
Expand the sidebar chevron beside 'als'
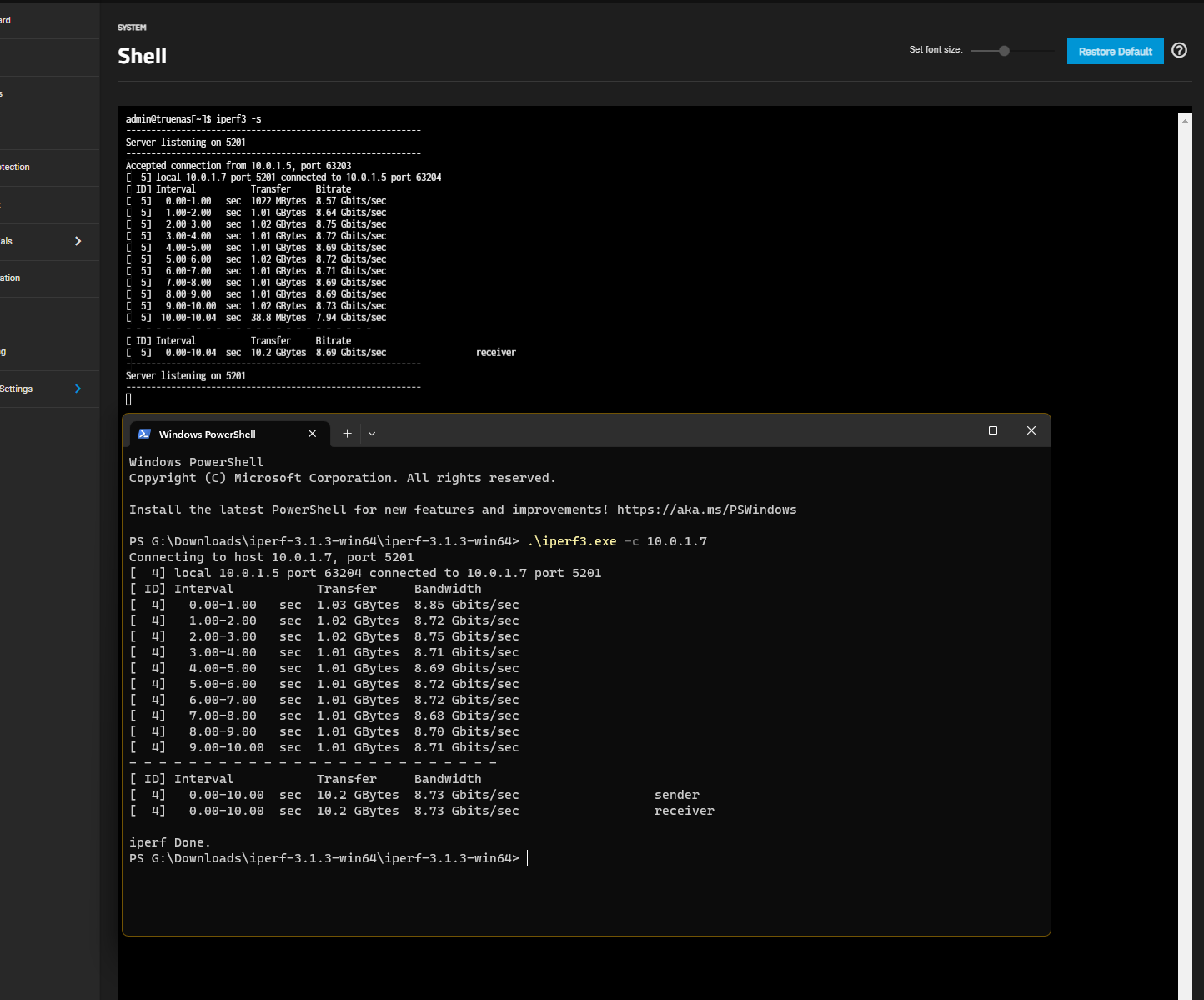point(78,241)
